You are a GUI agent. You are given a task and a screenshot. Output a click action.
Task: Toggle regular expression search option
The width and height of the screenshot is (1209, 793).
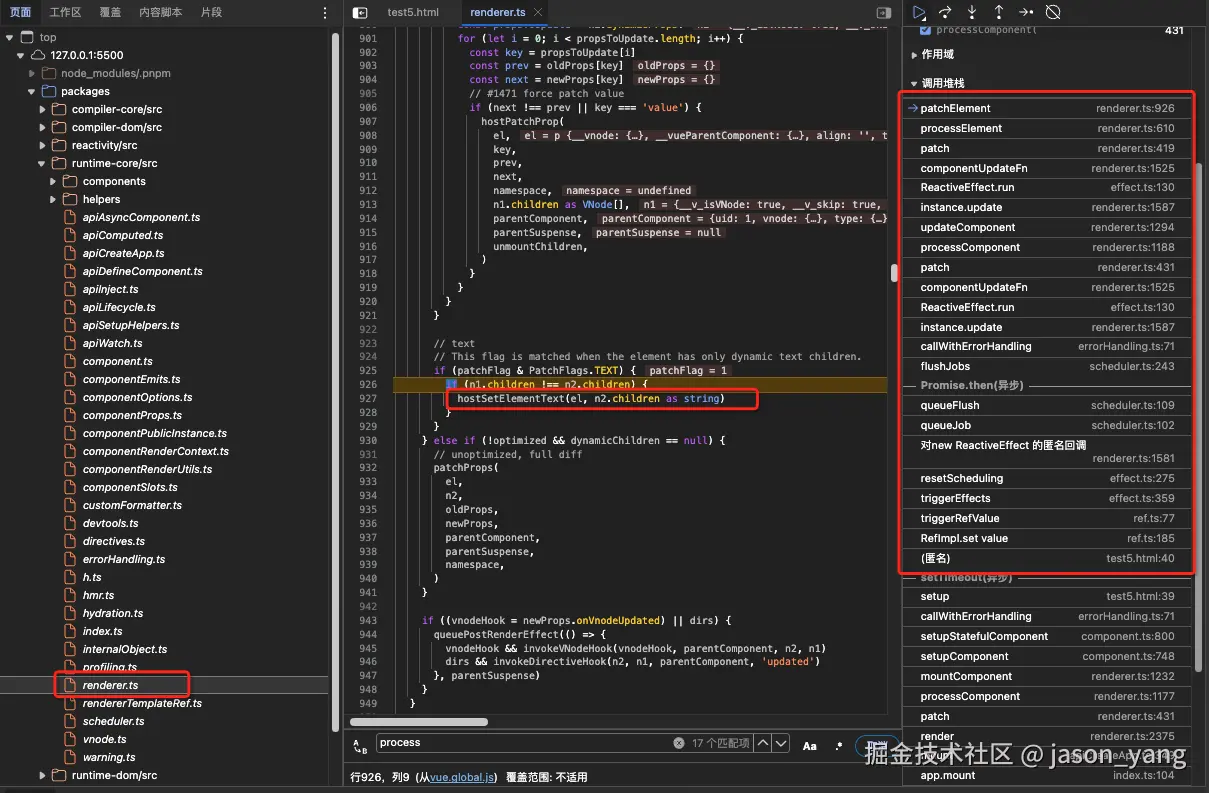pos(839,745)
